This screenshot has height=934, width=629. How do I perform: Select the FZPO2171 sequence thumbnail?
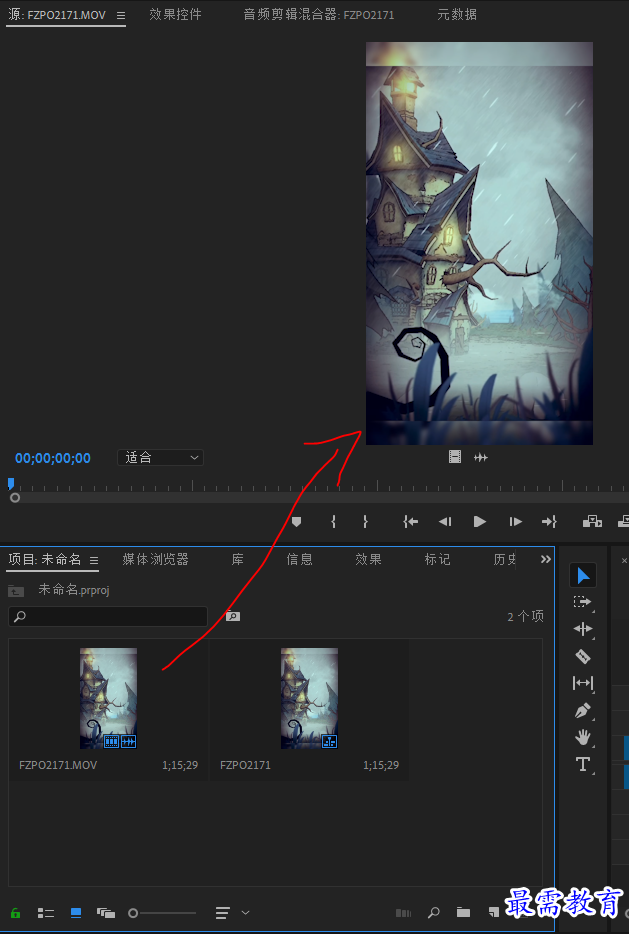309,698
